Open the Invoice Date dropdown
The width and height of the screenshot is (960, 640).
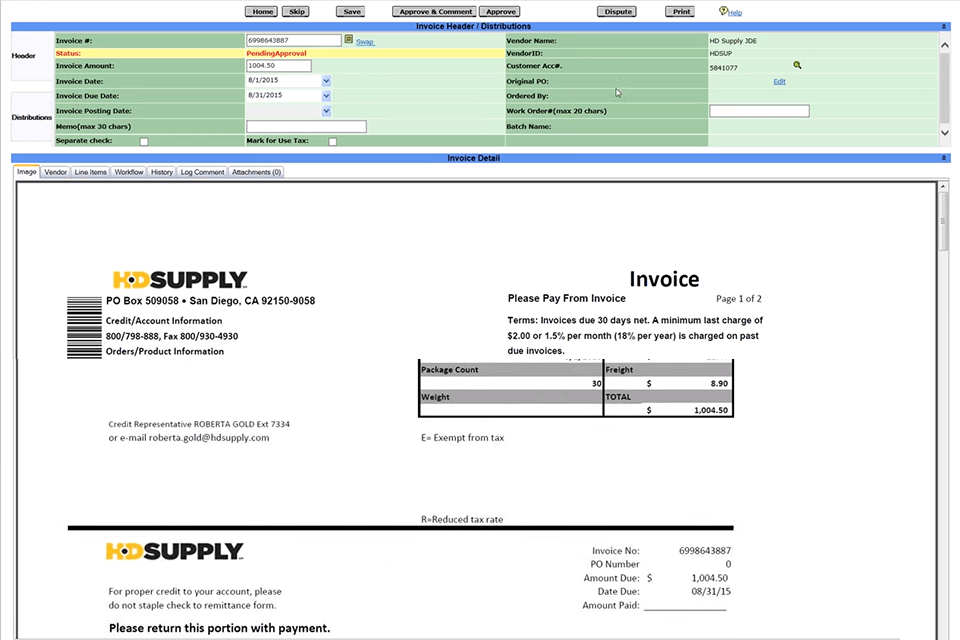(326, 81)
